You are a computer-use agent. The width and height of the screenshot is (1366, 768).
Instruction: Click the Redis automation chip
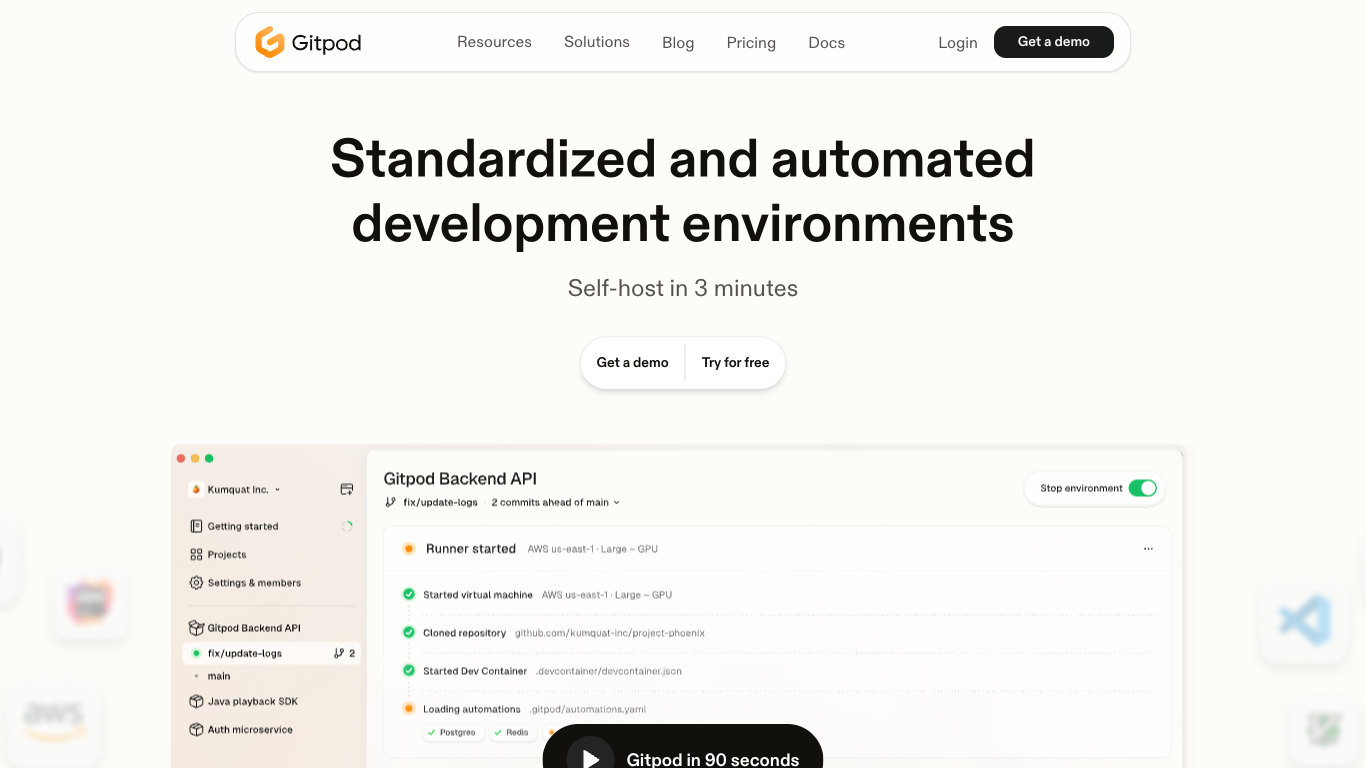pos(511,732)
